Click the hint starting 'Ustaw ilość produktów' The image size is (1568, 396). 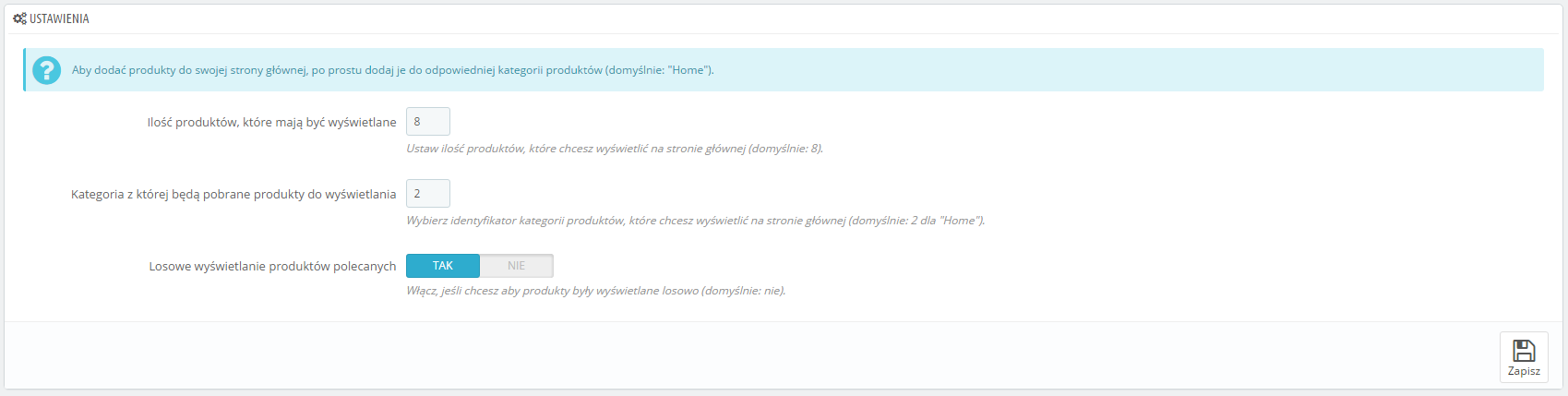pyautogui.click(x=615, y=149)
